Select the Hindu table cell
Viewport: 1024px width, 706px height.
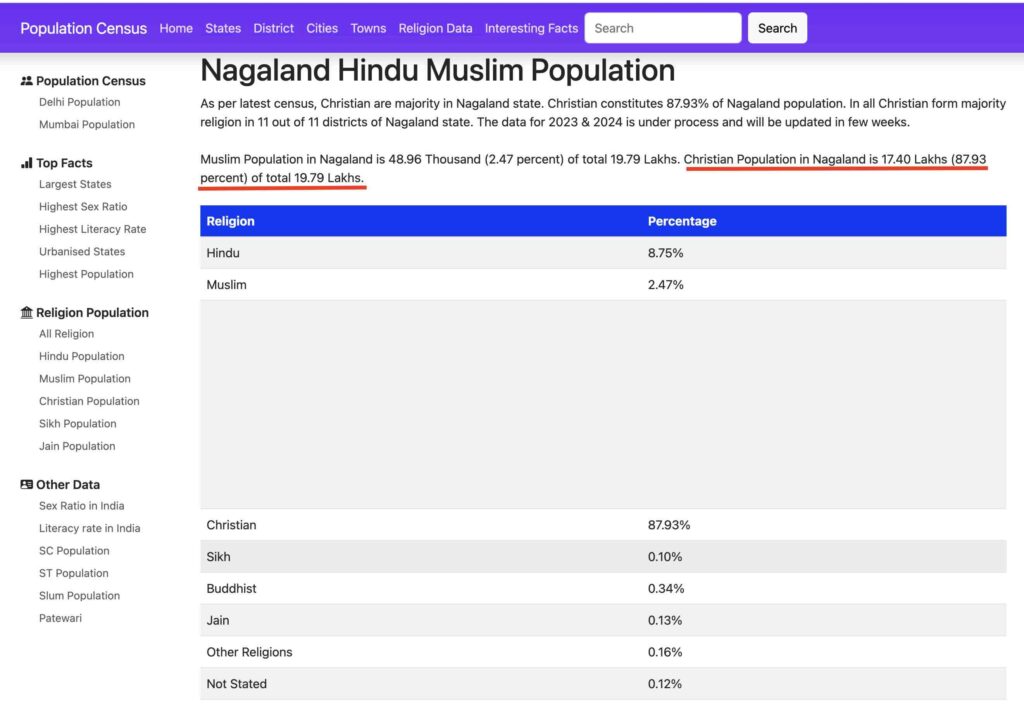(x=223, y=253)
